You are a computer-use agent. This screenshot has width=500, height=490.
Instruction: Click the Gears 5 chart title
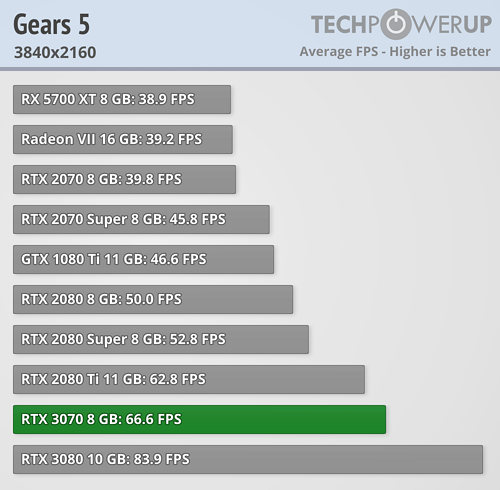pyautogui.click(x=52, y=24)
